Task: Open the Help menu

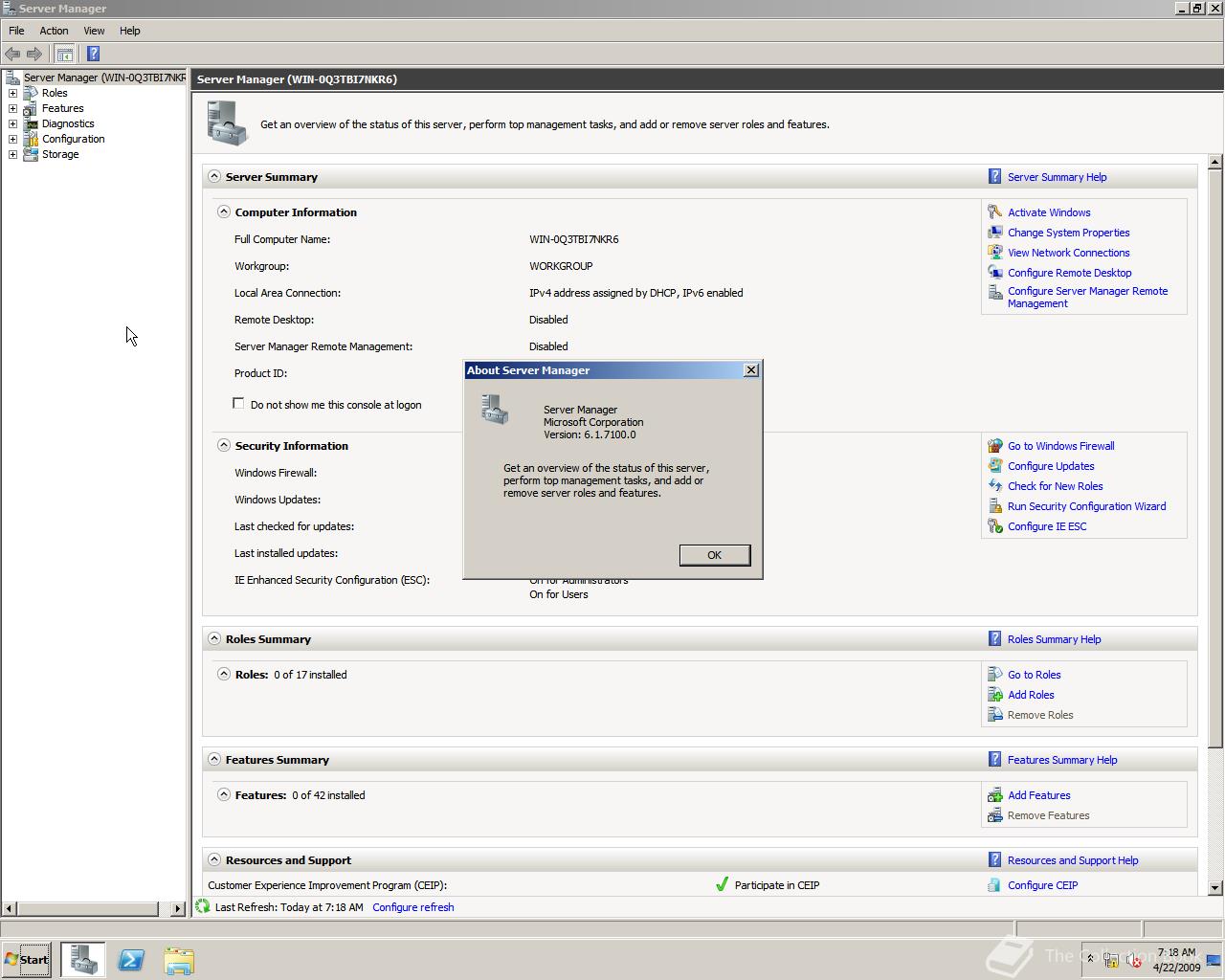Action: pos(129,31)
